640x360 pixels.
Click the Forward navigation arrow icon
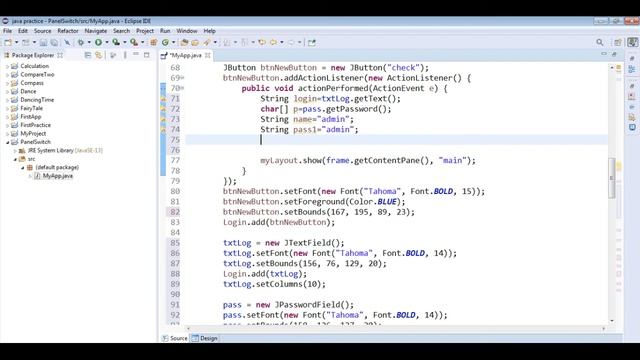click(x=291, y=42)
